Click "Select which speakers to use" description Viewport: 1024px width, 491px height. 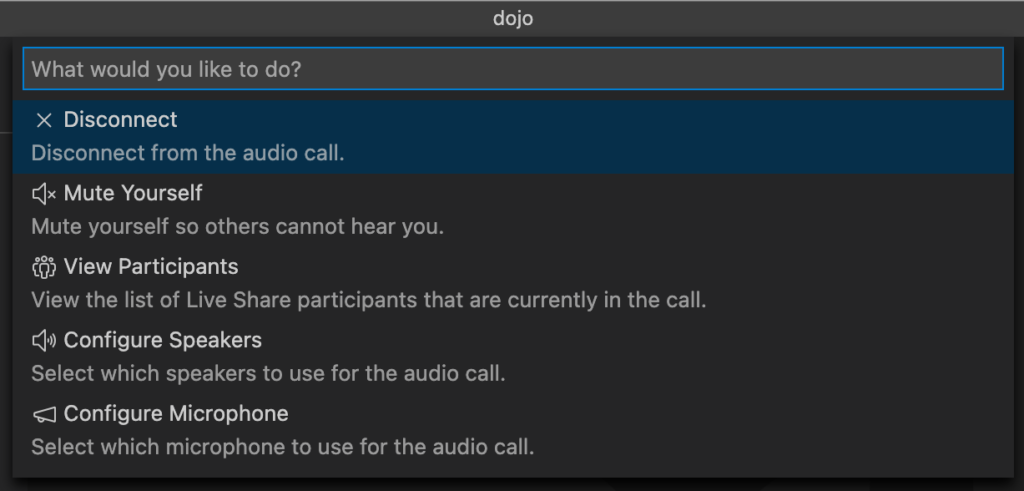(x=268, y=373)
